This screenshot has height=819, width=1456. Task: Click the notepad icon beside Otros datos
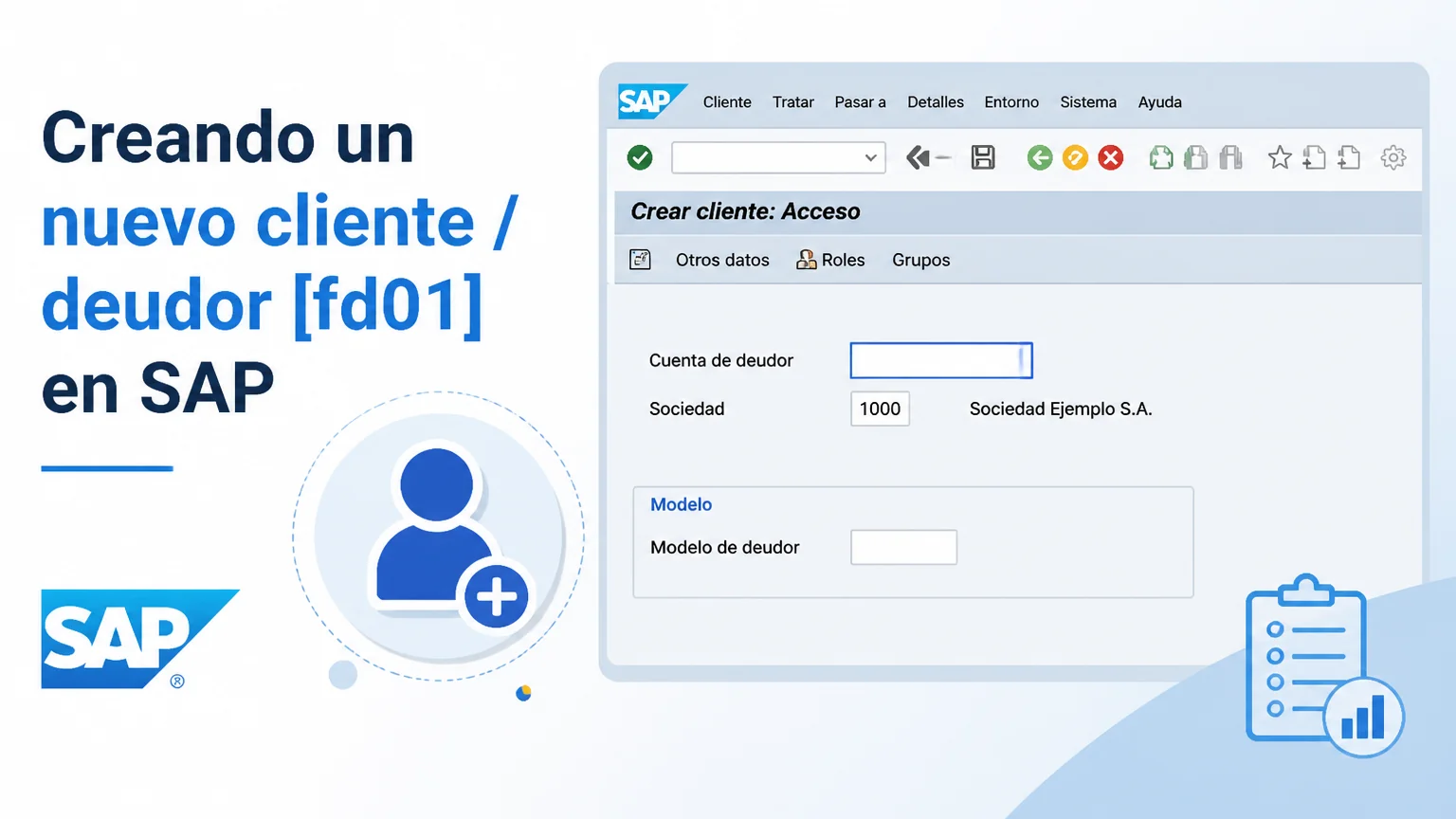pyautogui.click(x=640, y=260)
